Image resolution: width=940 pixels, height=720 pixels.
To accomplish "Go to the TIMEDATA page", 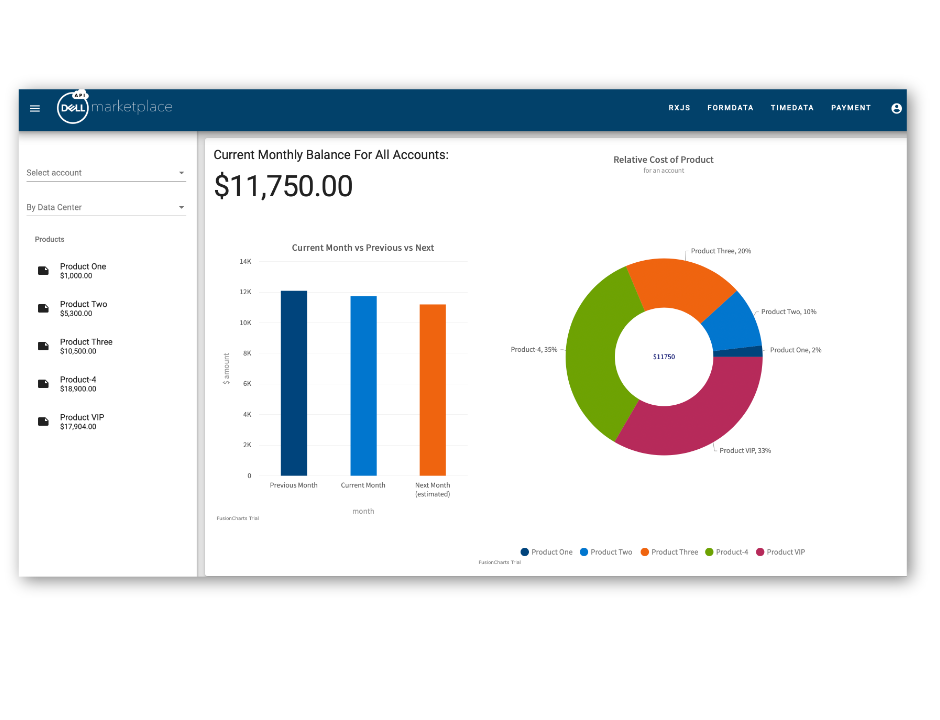I will (x=792, y=108).
